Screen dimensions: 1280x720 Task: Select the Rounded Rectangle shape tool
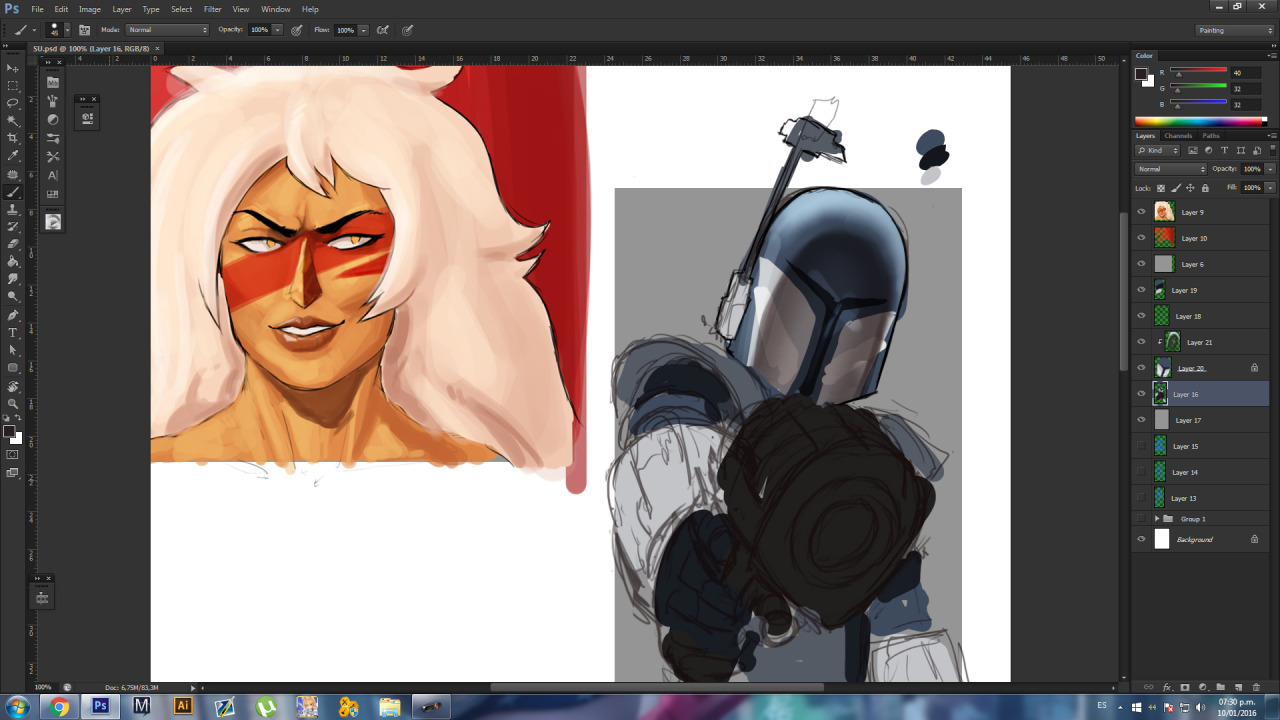pyautogui.click(x=13, y=368)
